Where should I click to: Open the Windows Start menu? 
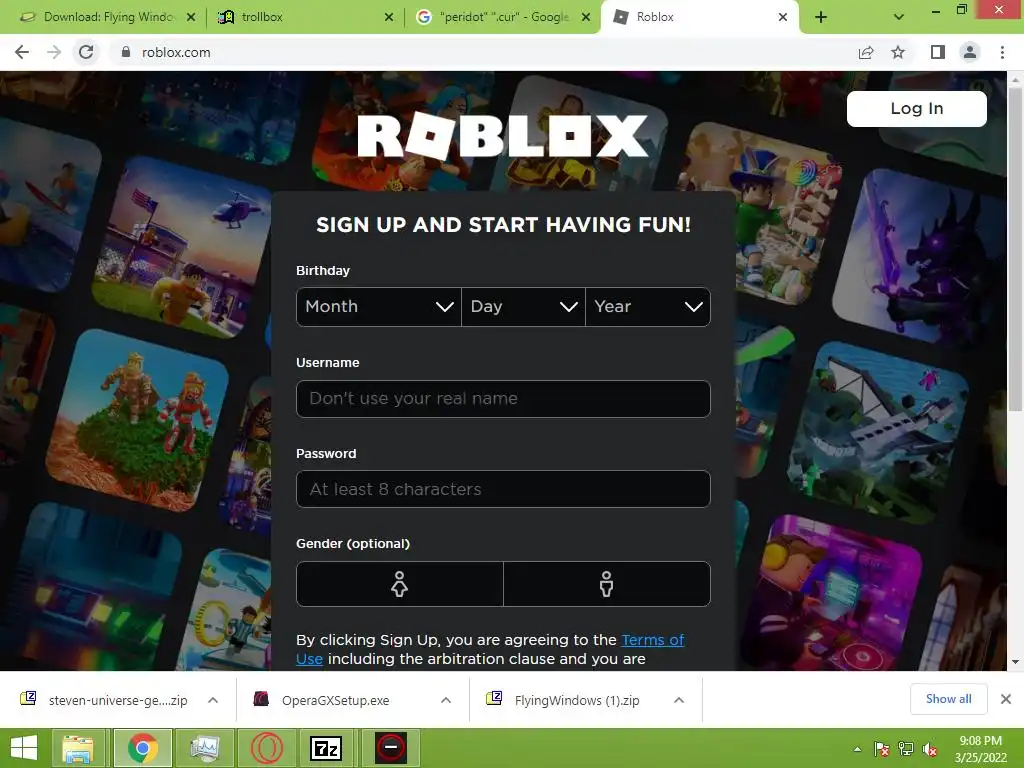(24, 748)
